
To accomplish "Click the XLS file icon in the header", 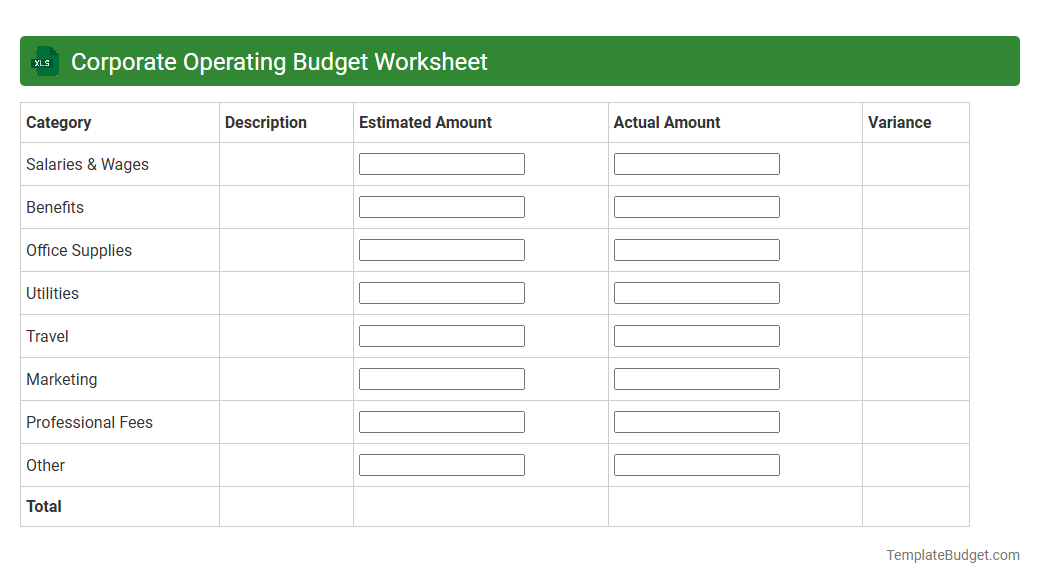I will 44,61.
